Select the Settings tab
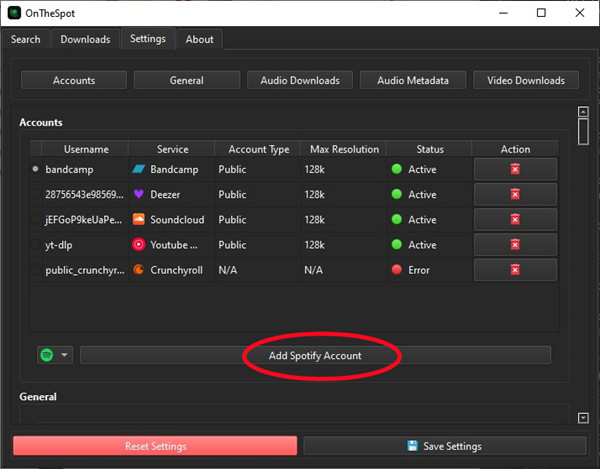 [148, 38]
